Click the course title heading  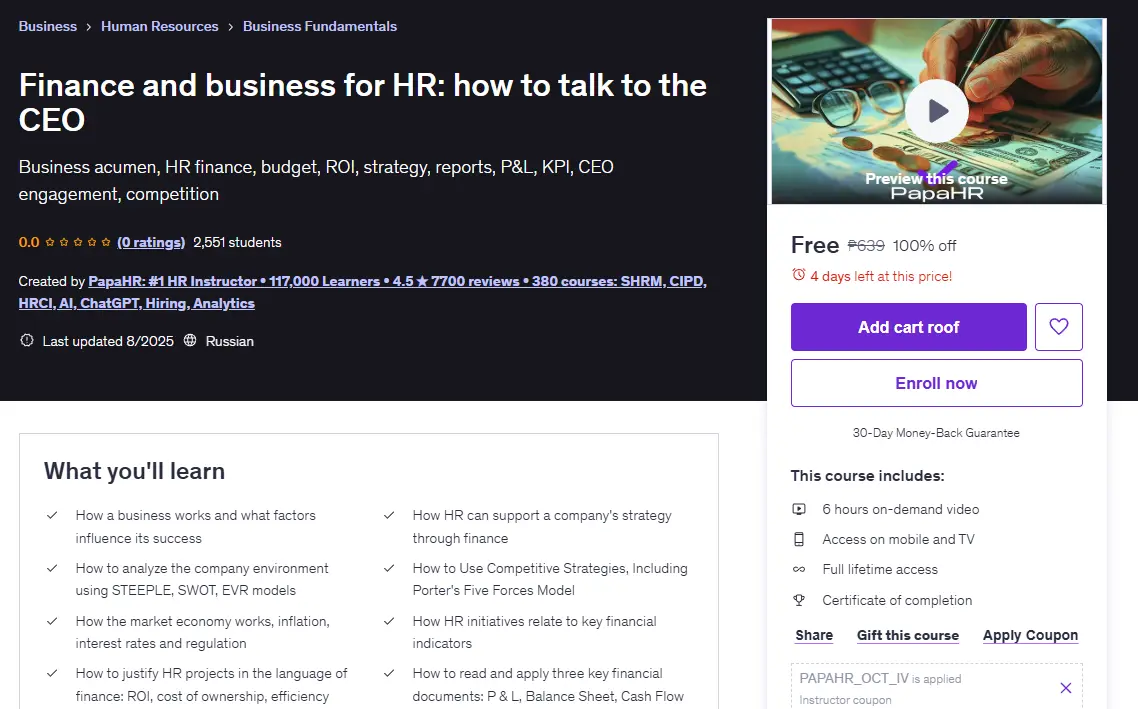pos(363,102)
